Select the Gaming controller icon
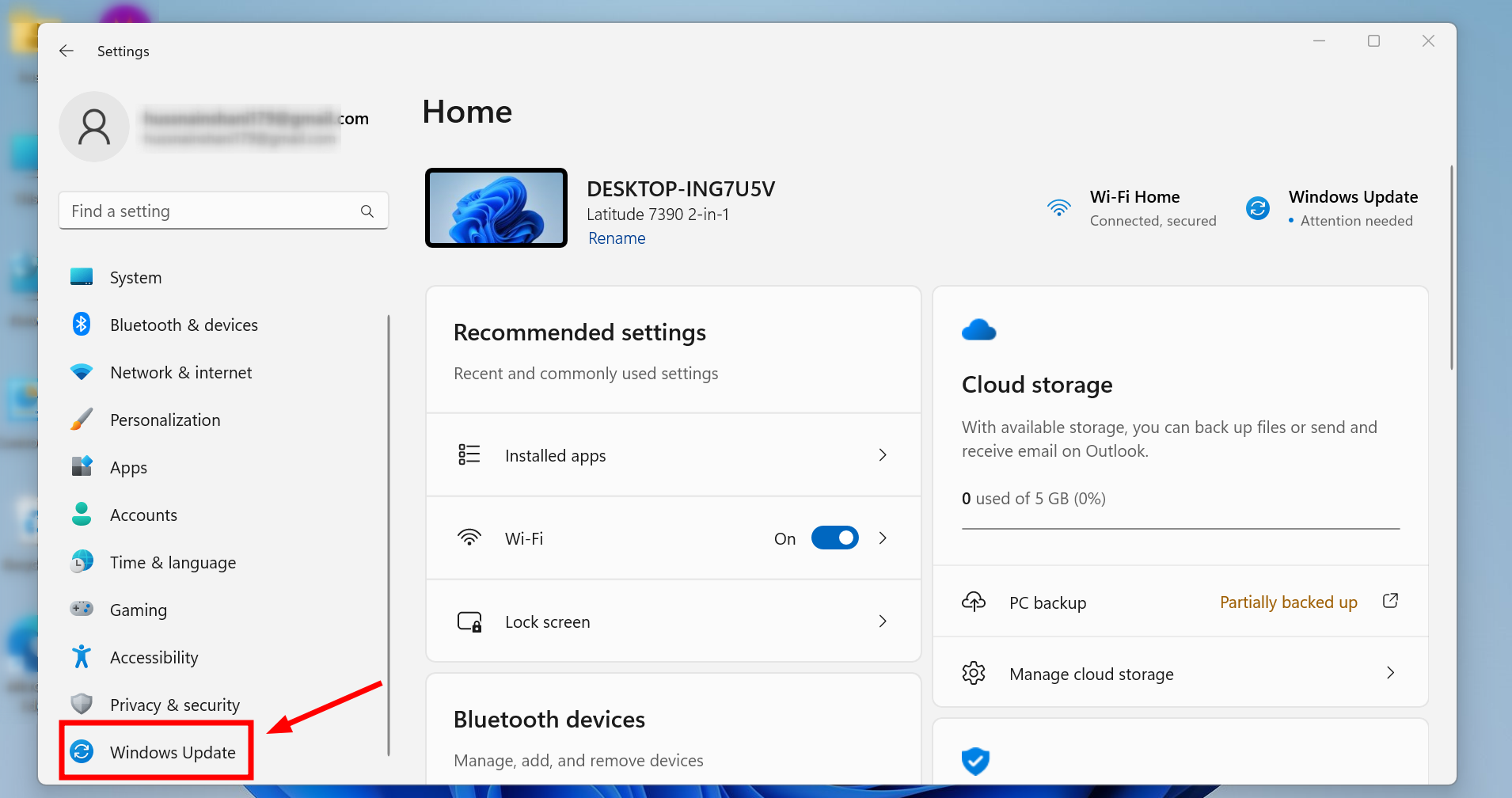The image size is (1512, 798). click(82, 610)
